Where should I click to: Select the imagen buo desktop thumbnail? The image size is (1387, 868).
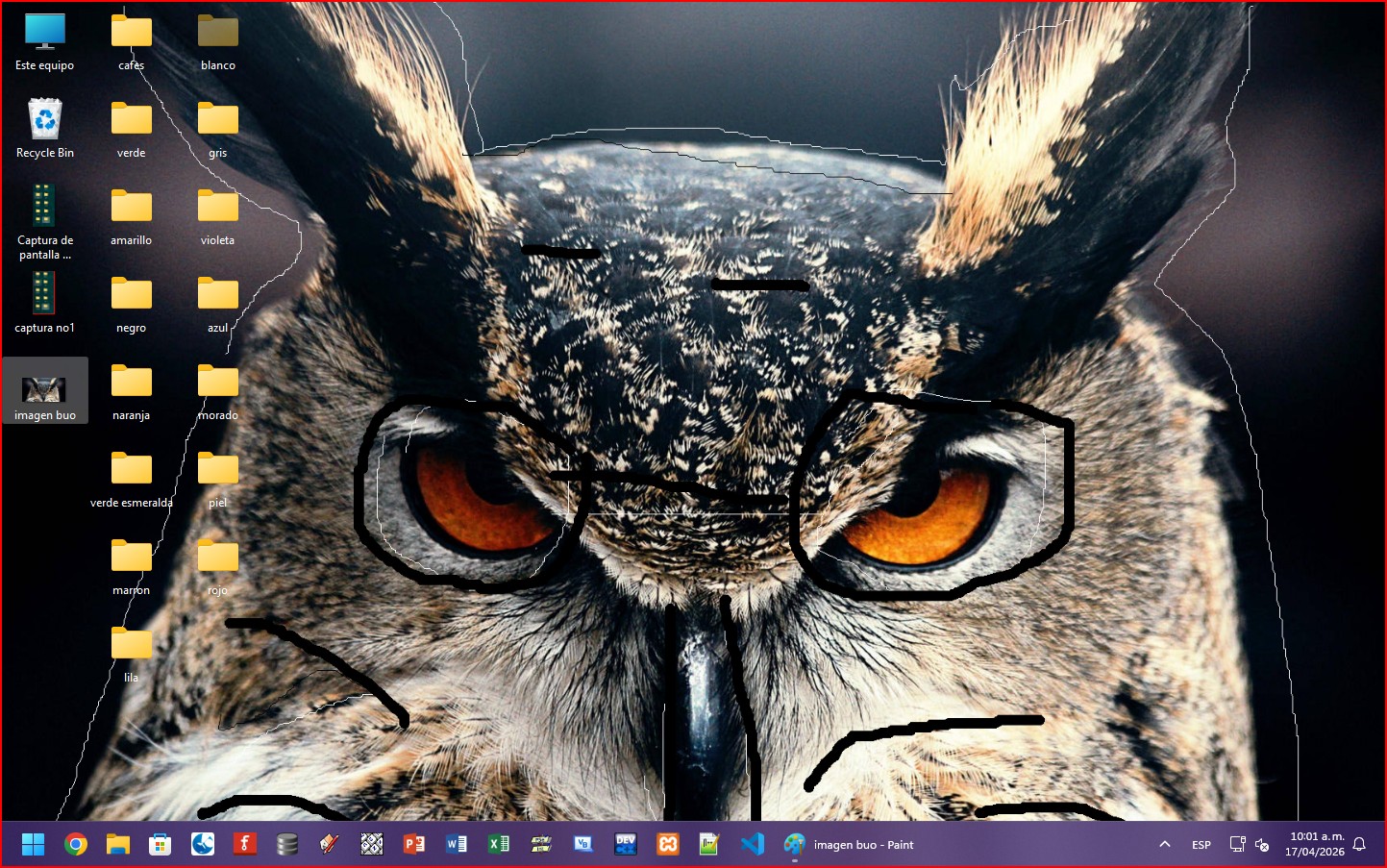(x=44, y=390)
